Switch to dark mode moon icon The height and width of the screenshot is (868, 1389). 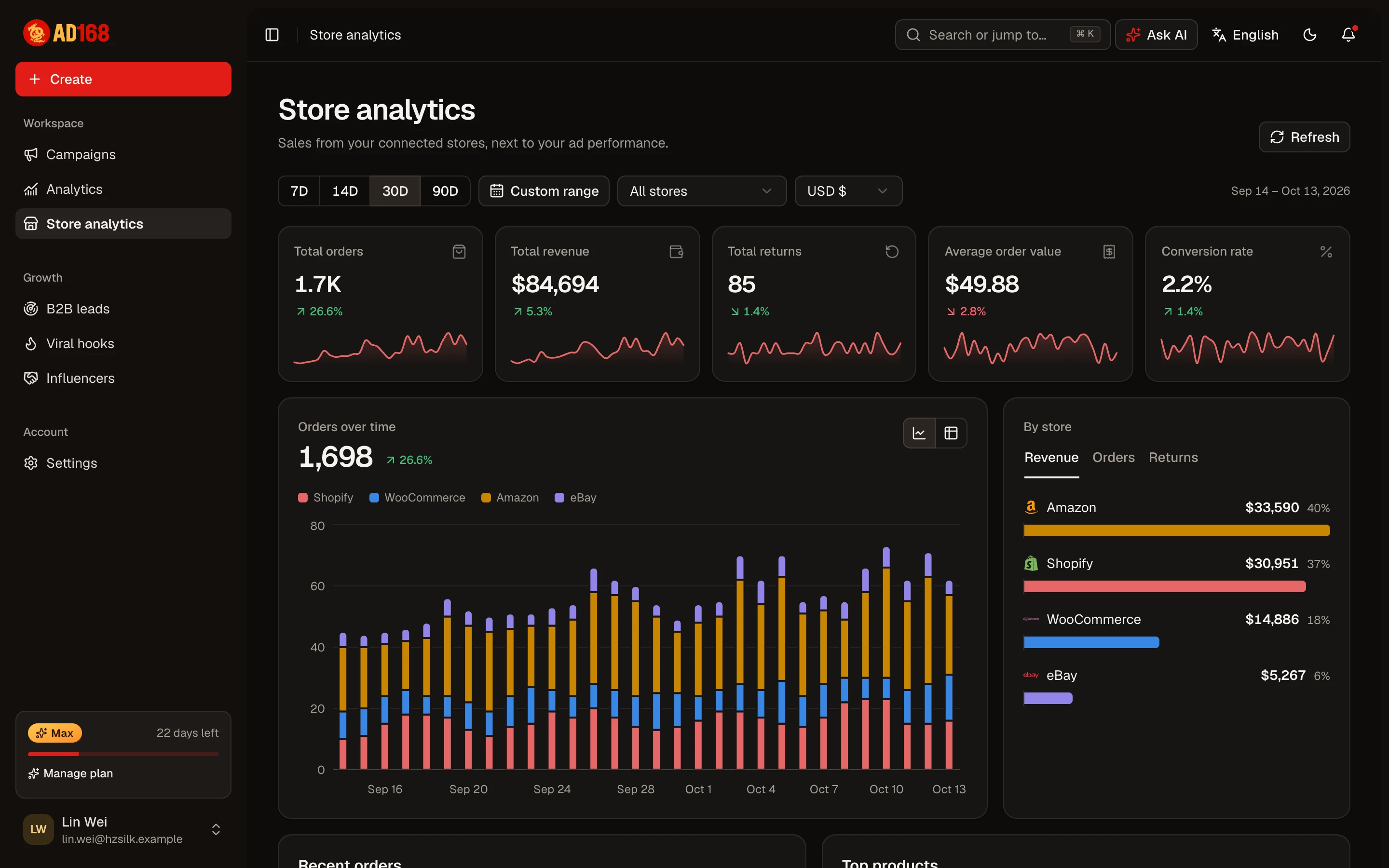click(1310, 35)
